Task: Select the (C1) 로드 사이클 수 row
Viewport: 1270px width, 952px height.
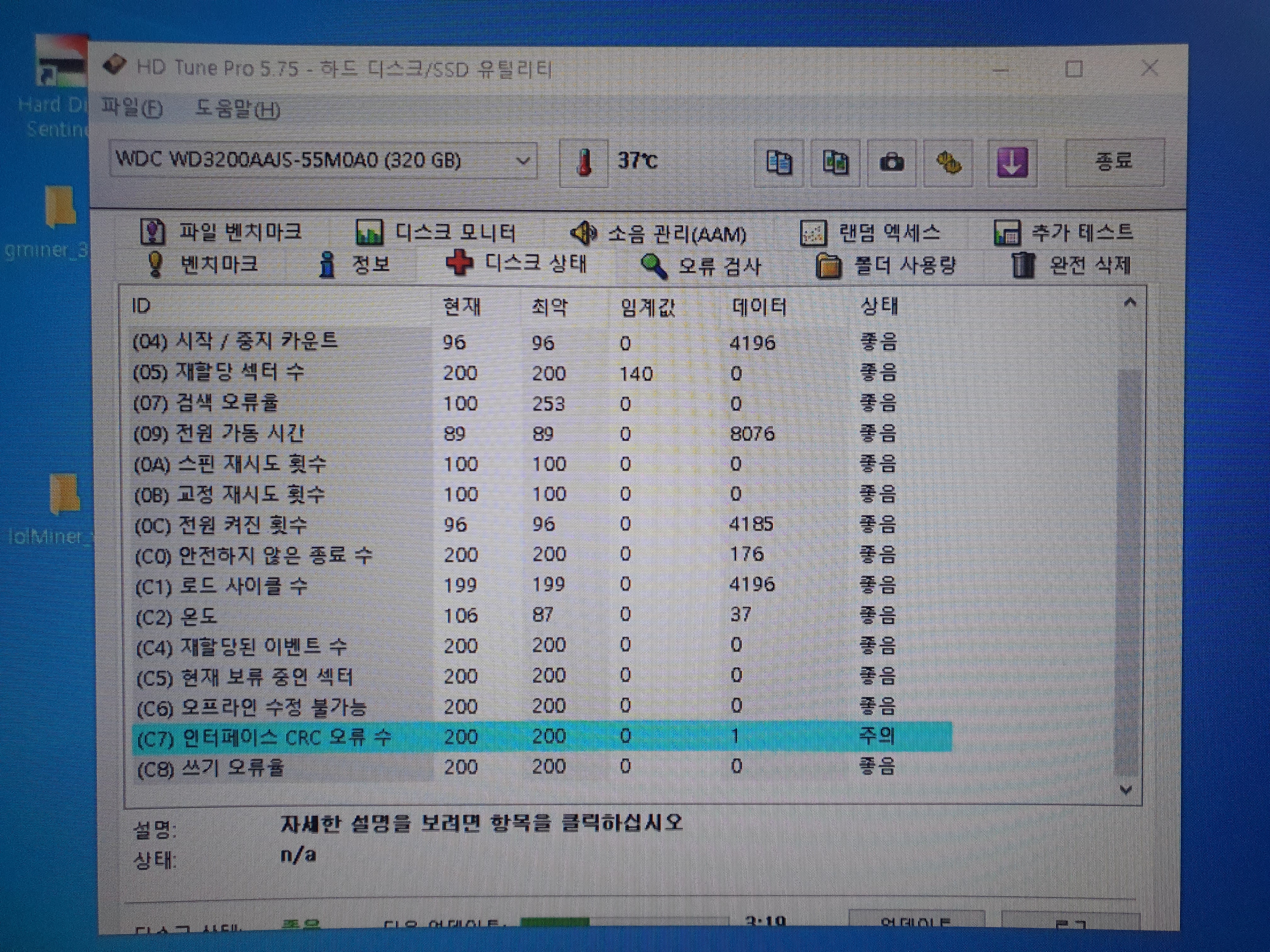Action: [x=541, y=585]
